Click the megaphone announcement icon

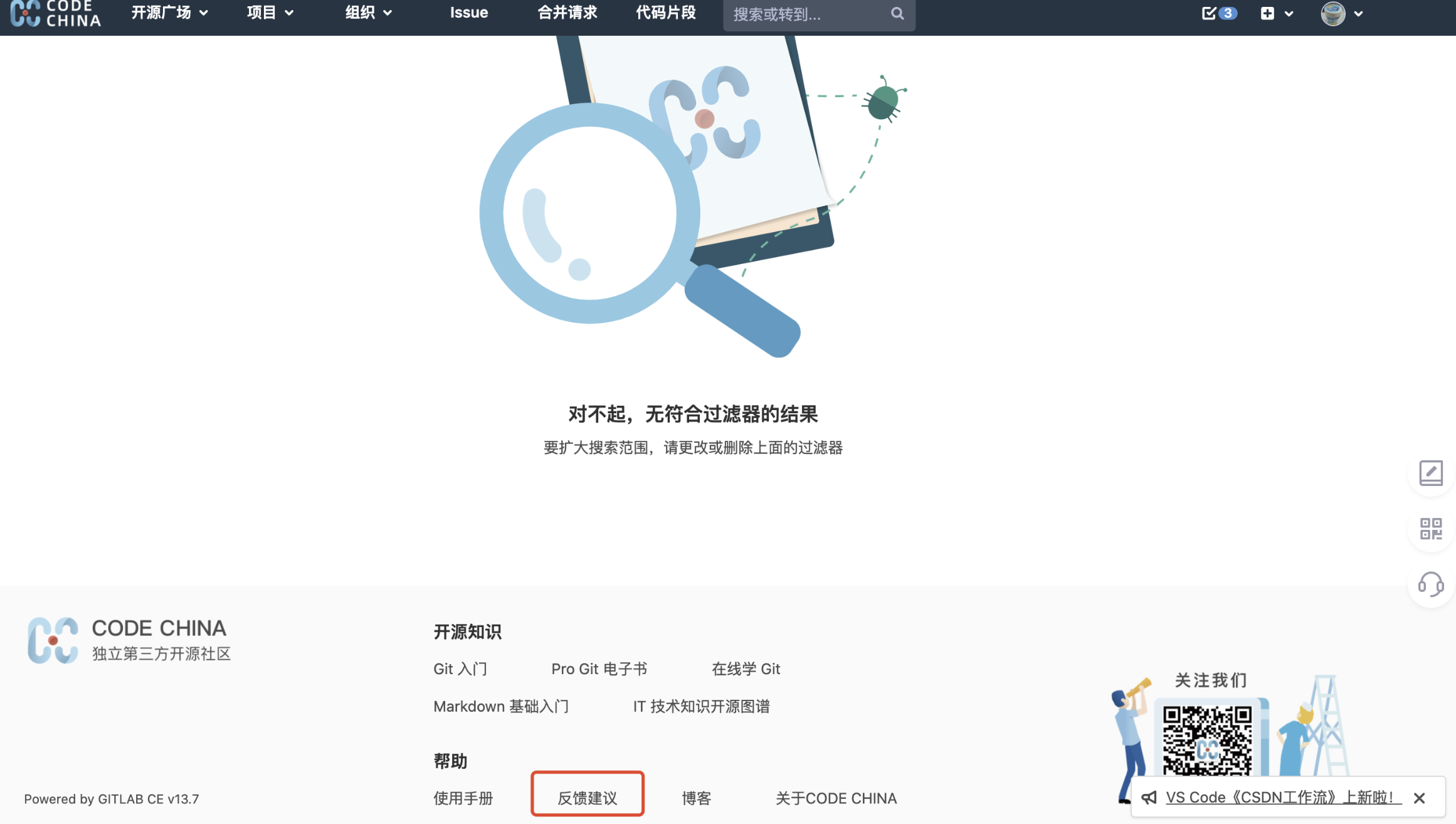[x=1149, y=798]
